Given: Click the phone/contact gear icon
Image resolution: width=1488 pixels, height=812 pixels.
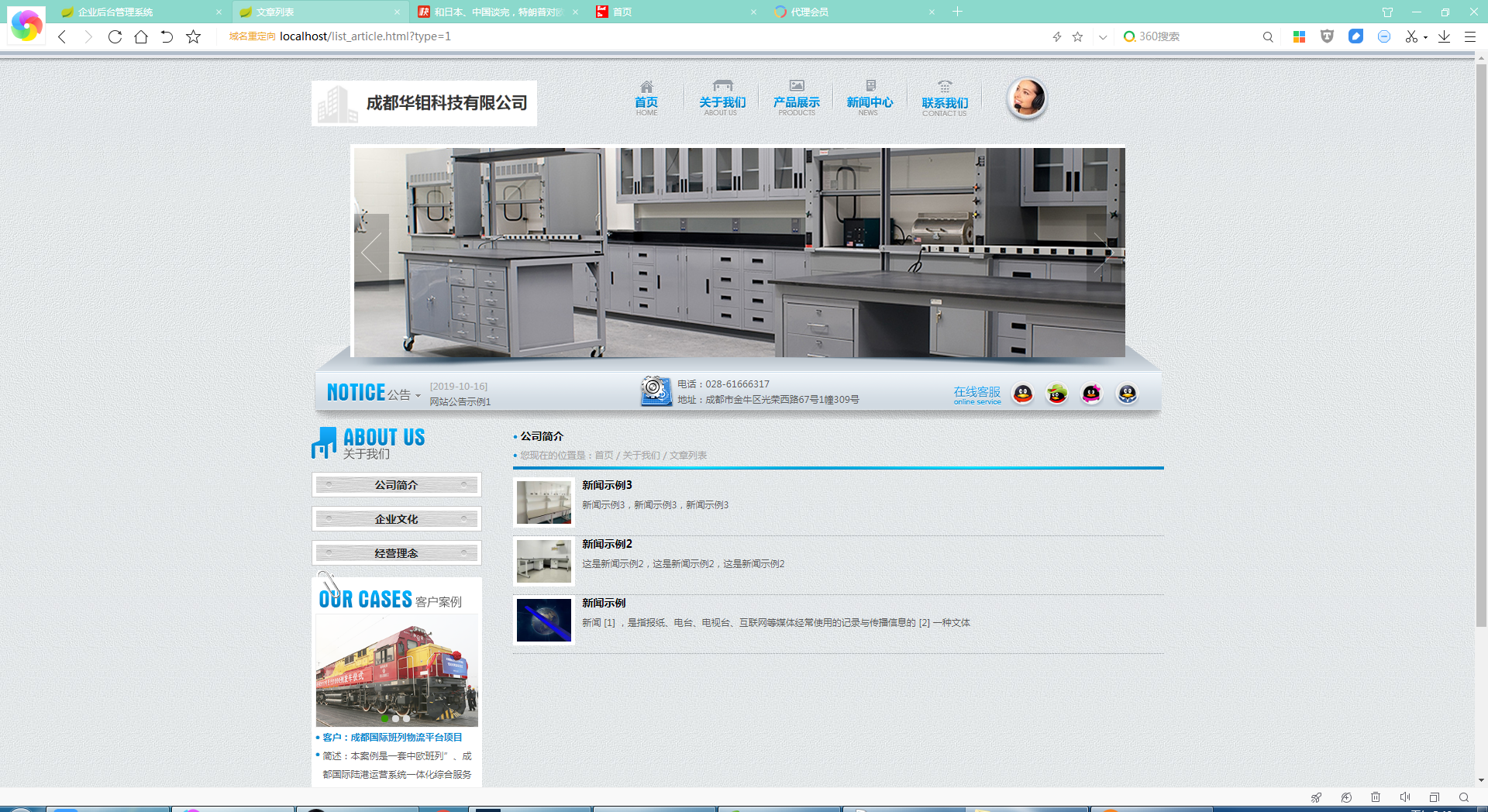Looking at the screenshot, I should click(656, 391).
